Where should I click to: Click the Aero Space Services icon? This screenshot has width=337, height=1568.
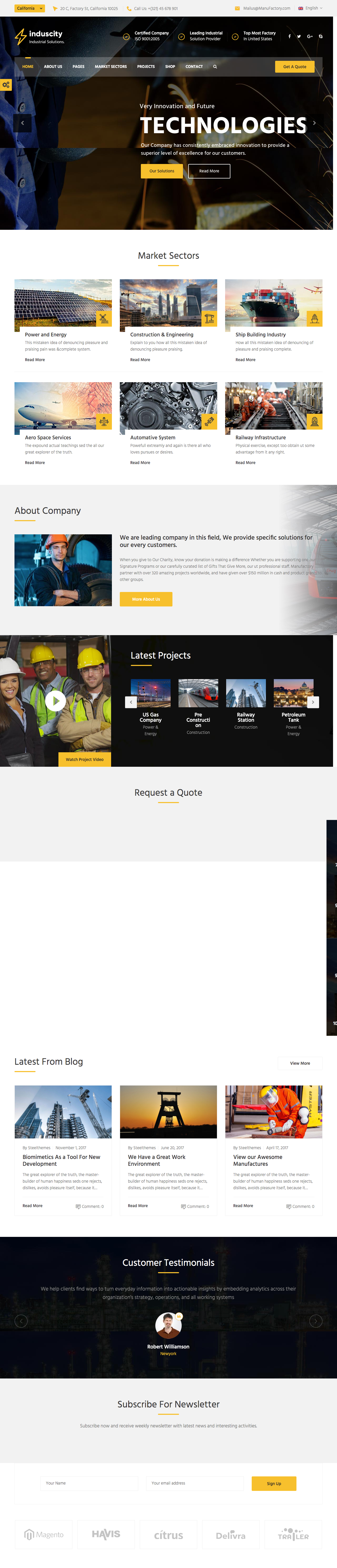pyautogui.click(x=104, y=421)
